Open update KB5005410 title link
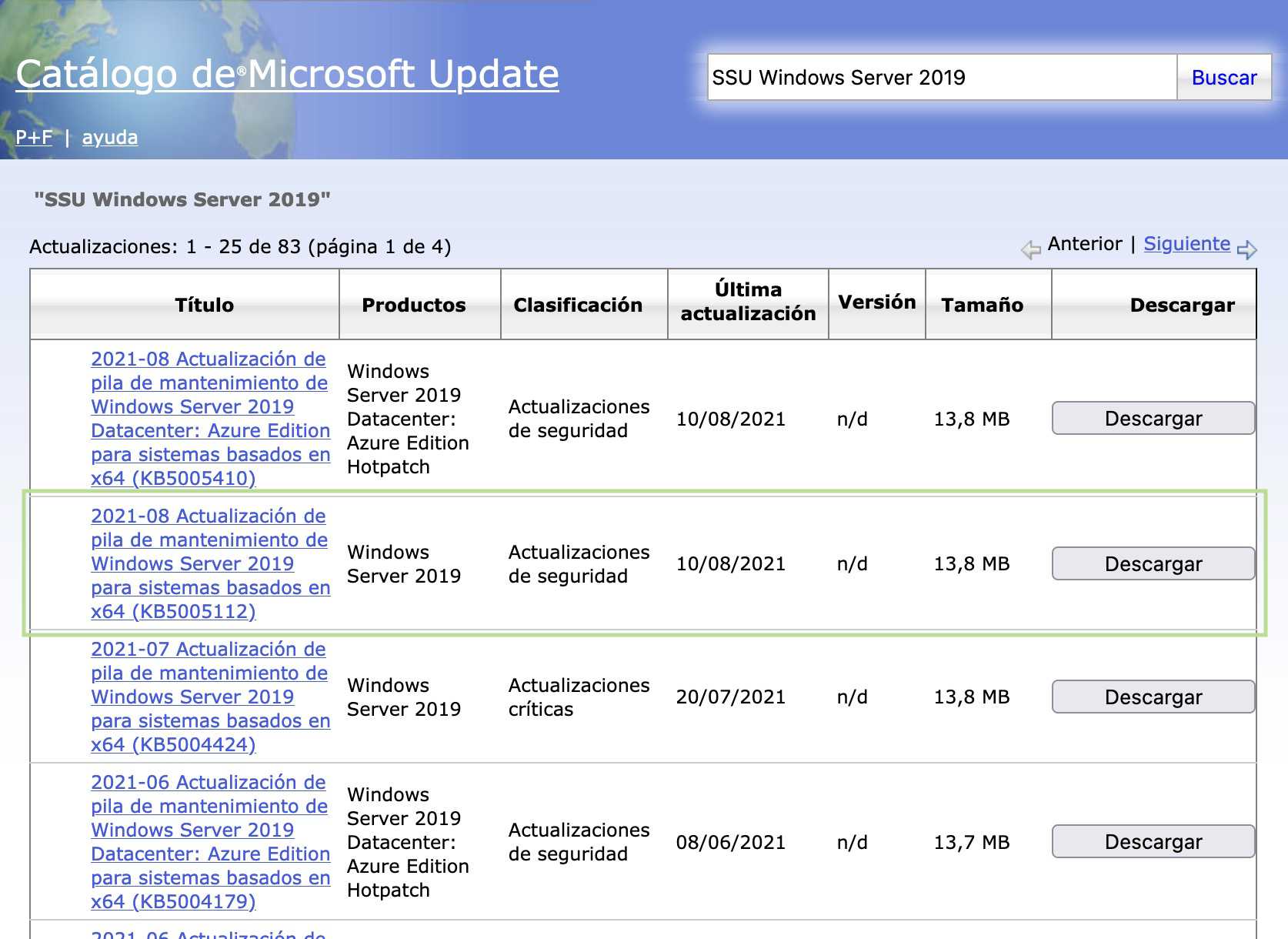This screenshot has width=1288, height=939. point(210,418)
